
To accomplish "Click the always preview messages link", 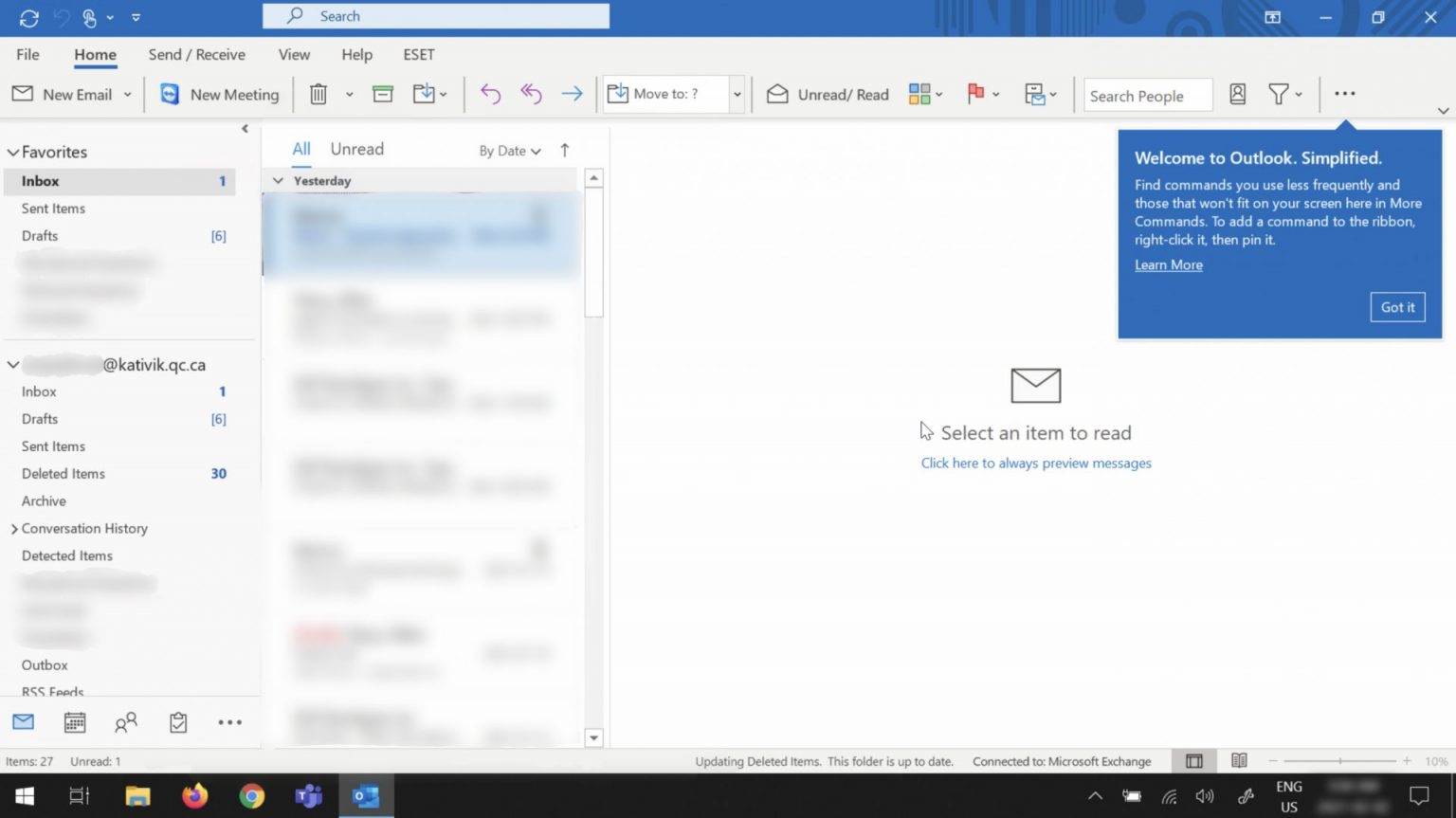I will pyautogui.click(x=1036, y=464).
